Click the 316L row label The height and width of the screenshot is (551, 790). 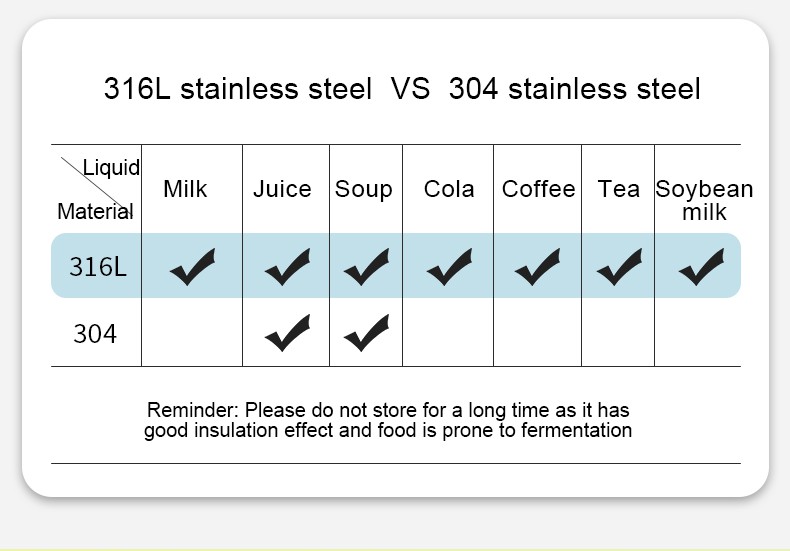pos(97,267)
